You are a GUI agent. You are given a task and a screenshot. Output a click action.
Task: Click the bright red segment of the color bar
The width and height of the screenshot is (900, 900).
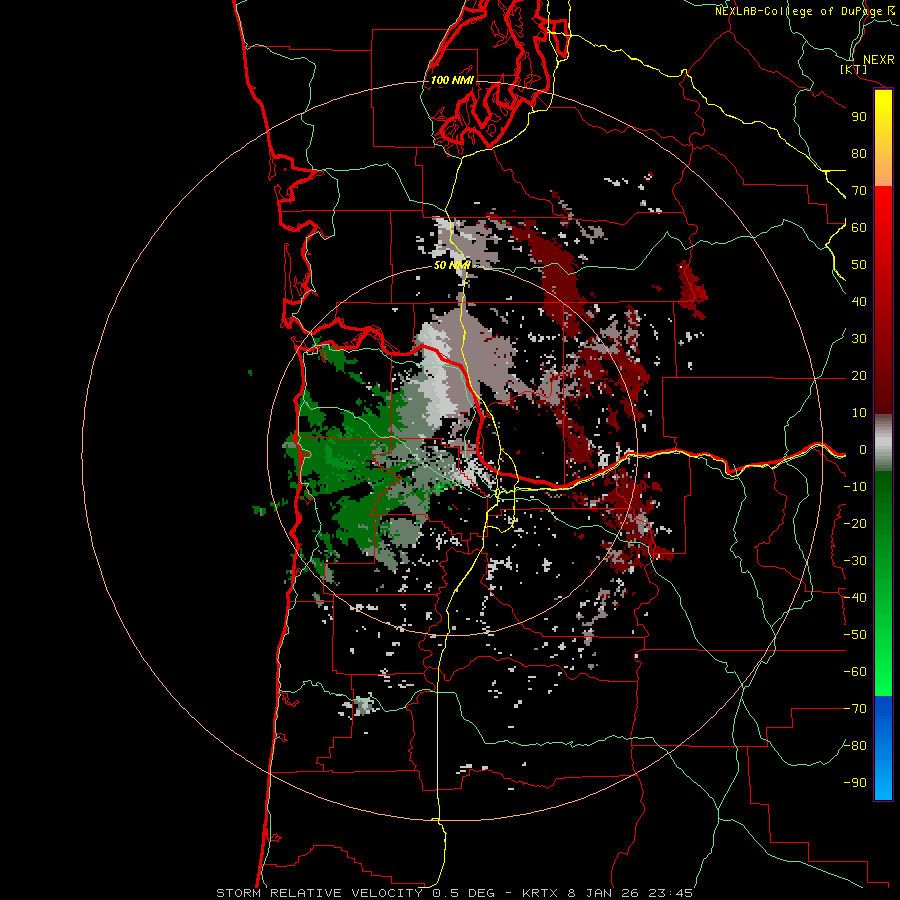[x=883, y=210]
